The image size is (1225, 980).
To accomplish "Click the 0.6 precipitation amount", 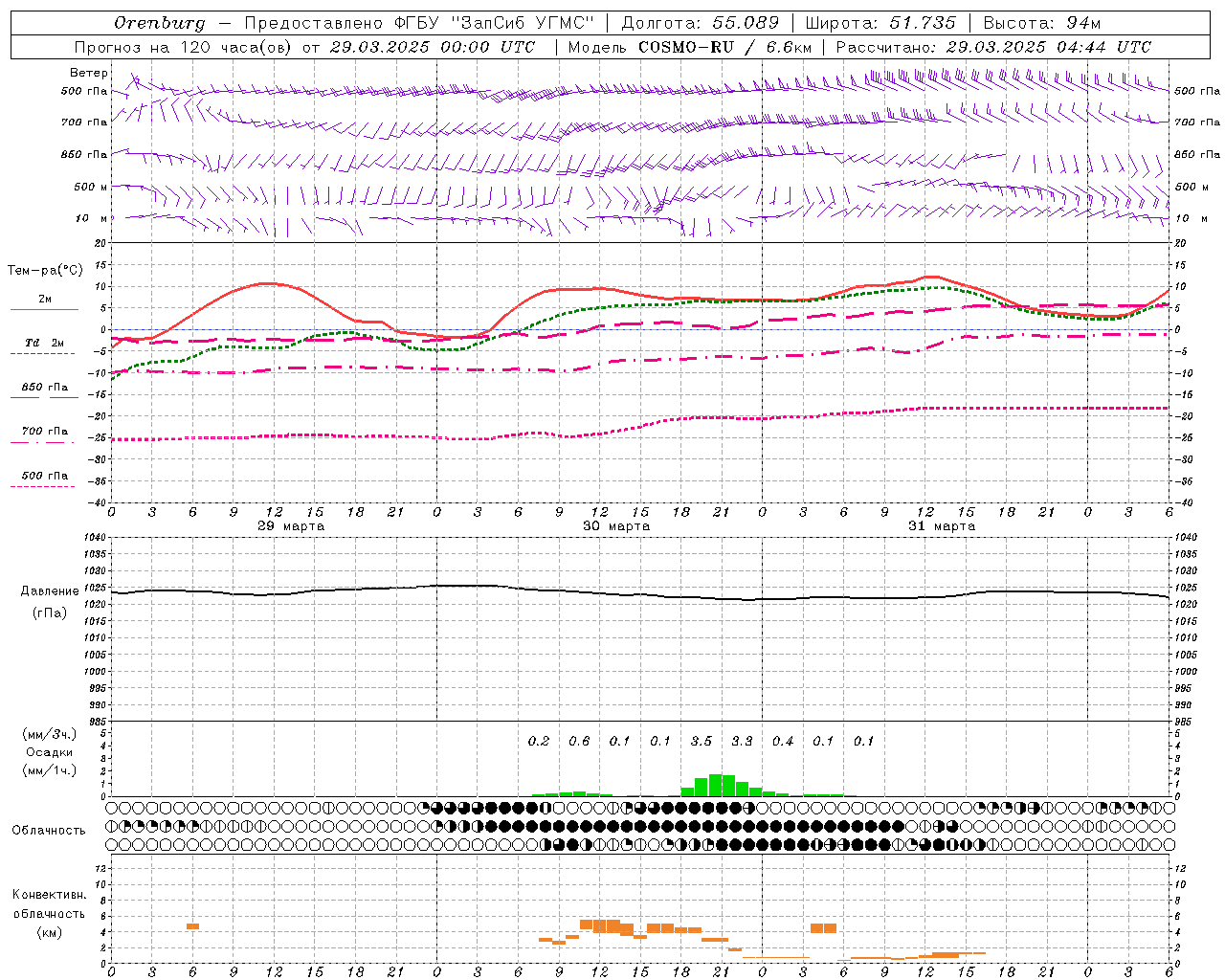I will [579, 741].
